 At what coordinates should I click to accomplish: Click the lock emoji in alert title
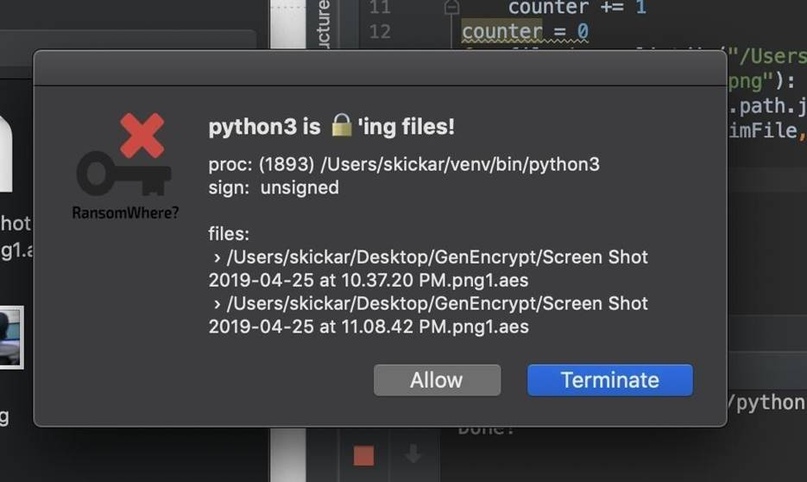(341, 126)
